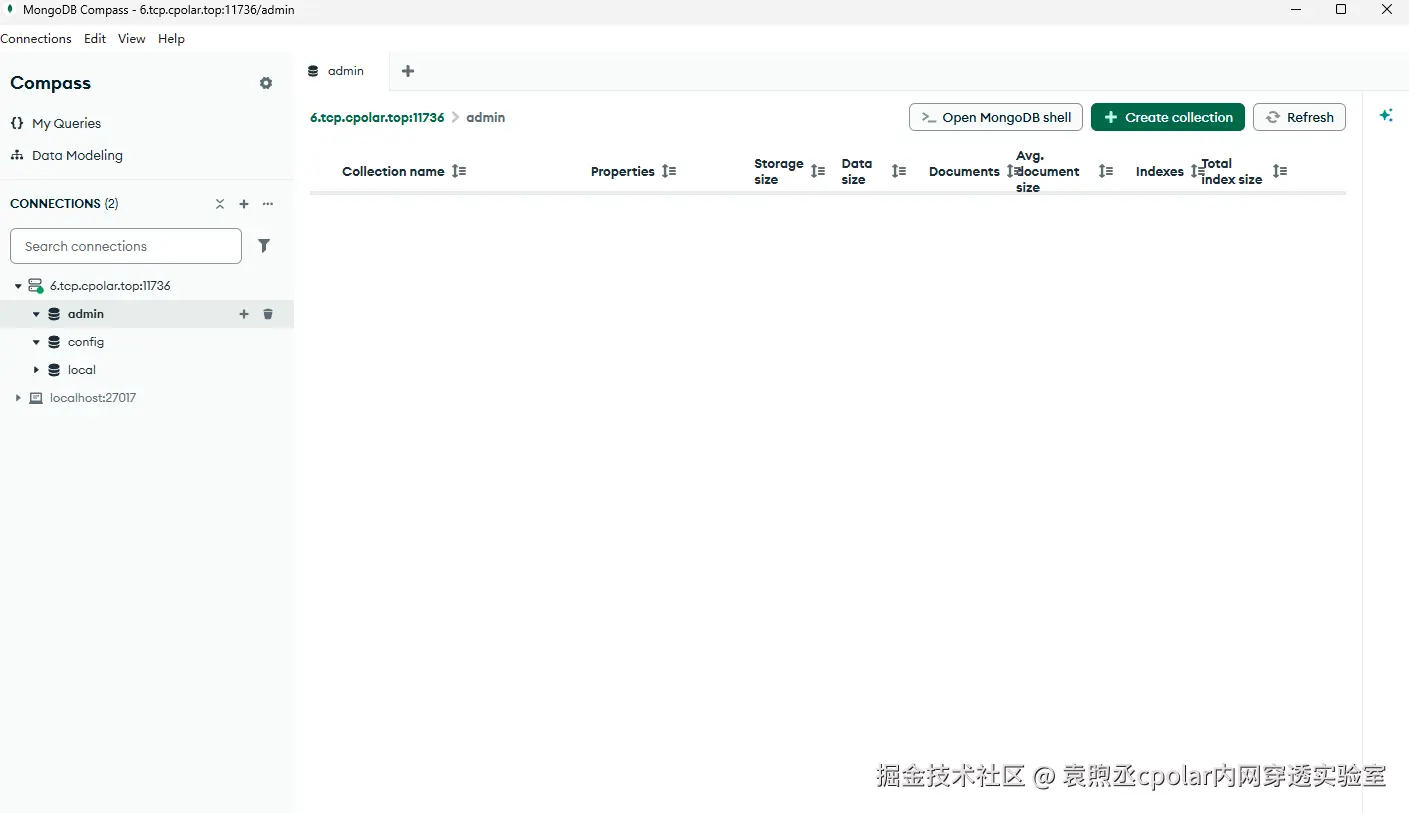Sort by Data size column
Image resolution: width=1409 pixels, height=813 pixels.
click(899, 171)
